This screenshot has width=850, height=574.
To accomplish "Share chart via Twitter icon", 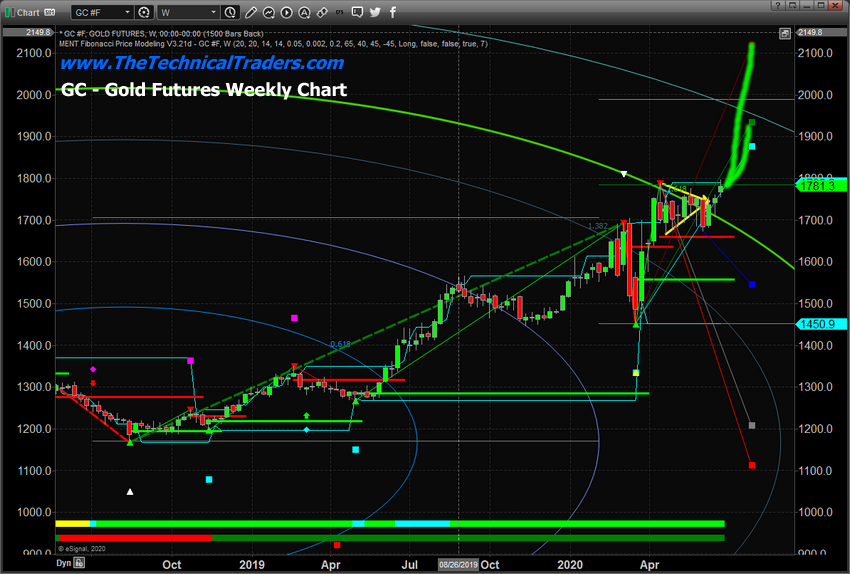I will [x=375, y=12].
